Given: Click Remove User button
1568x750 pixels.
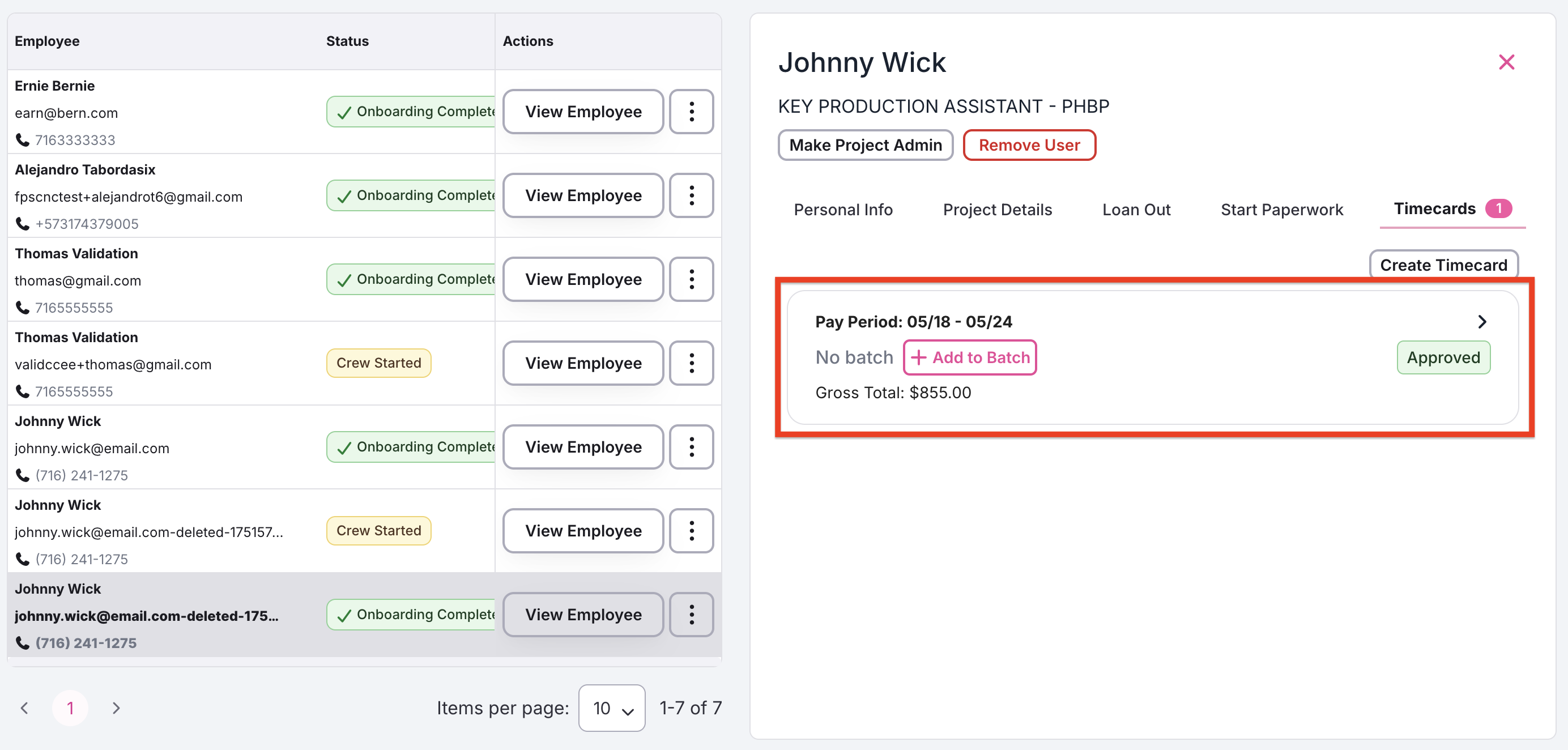Looking at the screenshot, I should 1029,145.
